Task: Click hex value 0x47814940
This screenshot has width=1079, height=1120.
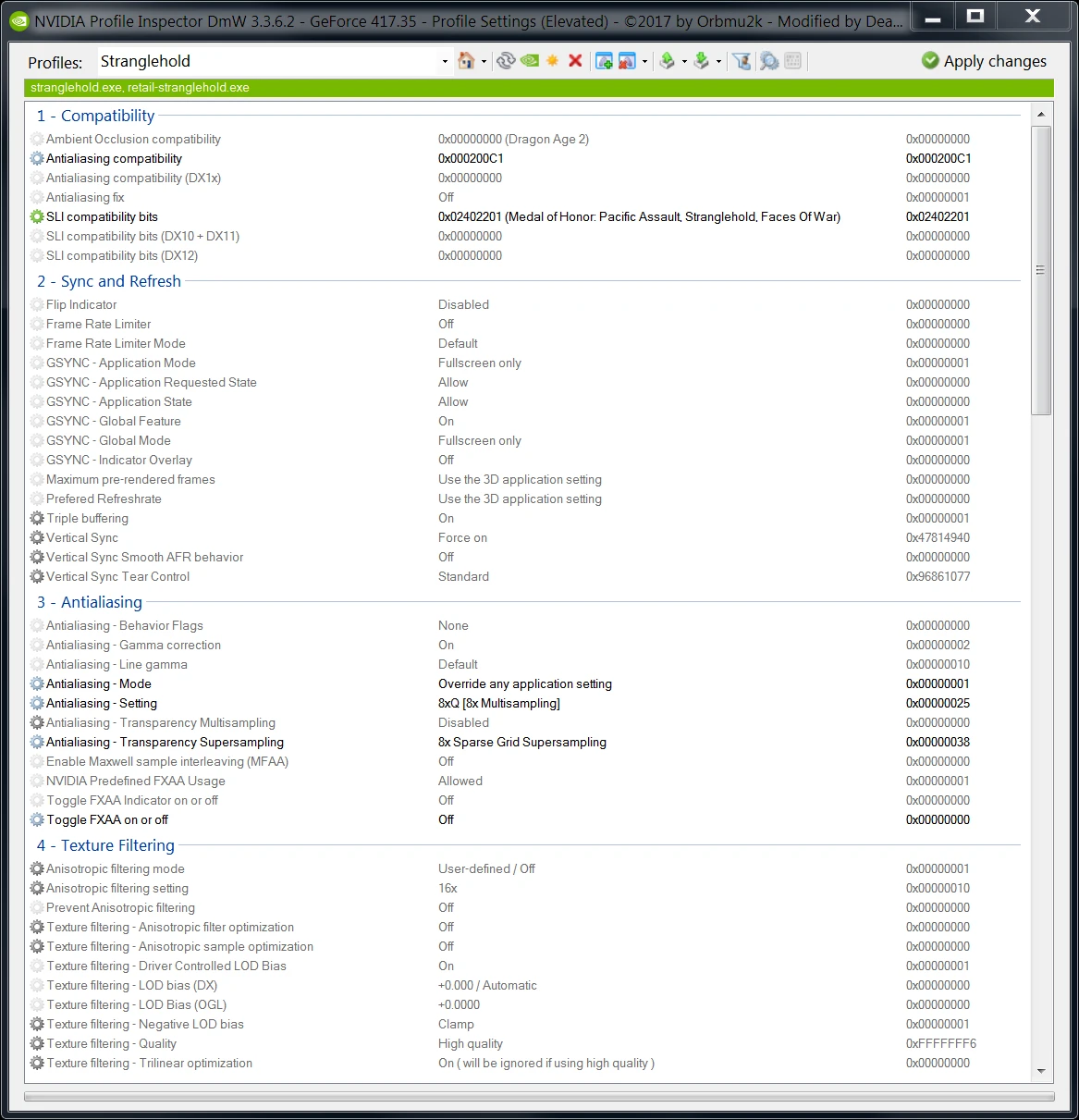Action: click(x=938, y=537)
